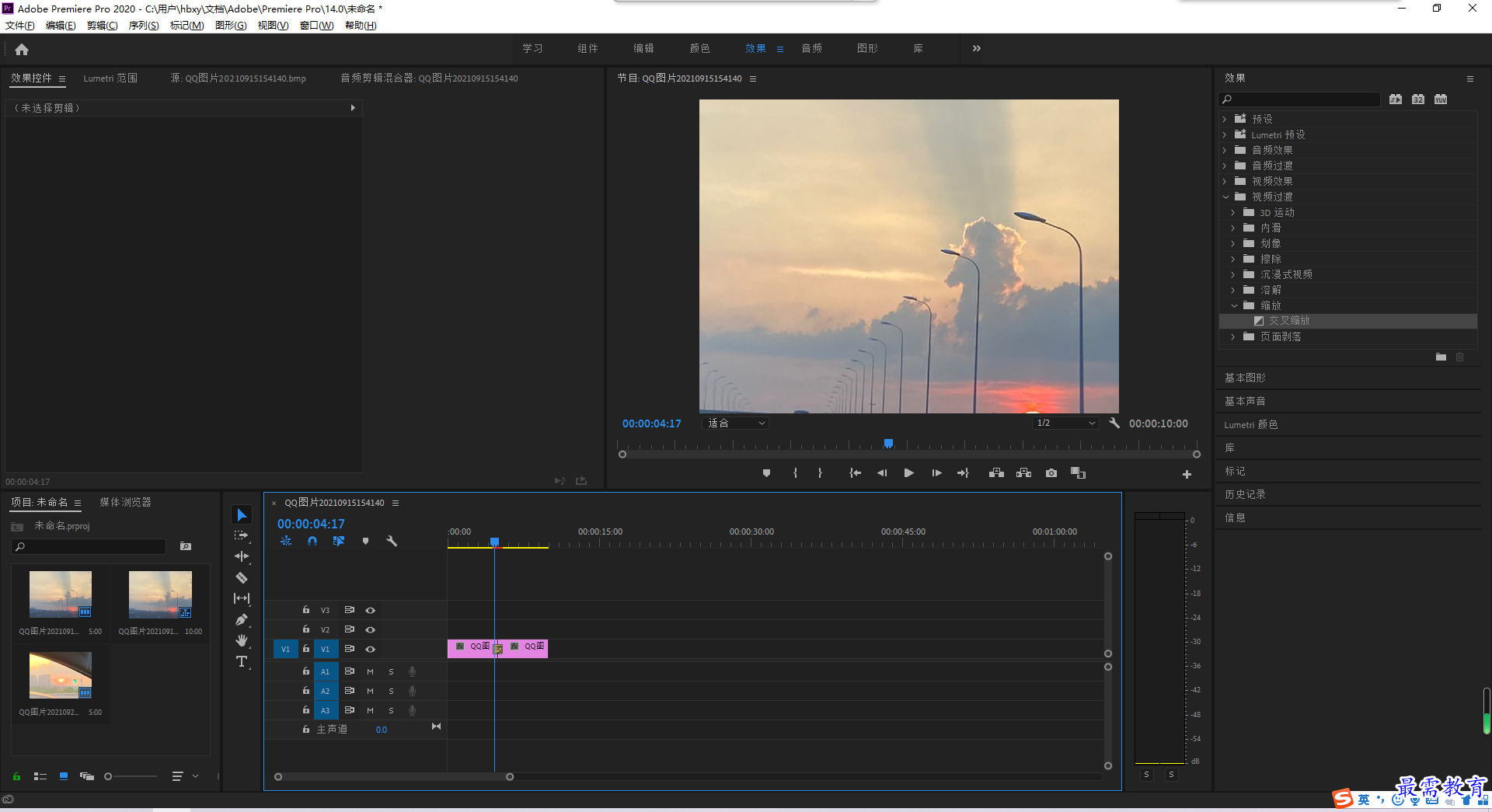Filter 32-bit color effects icon
The image size is (1492, 812).
1418,99
